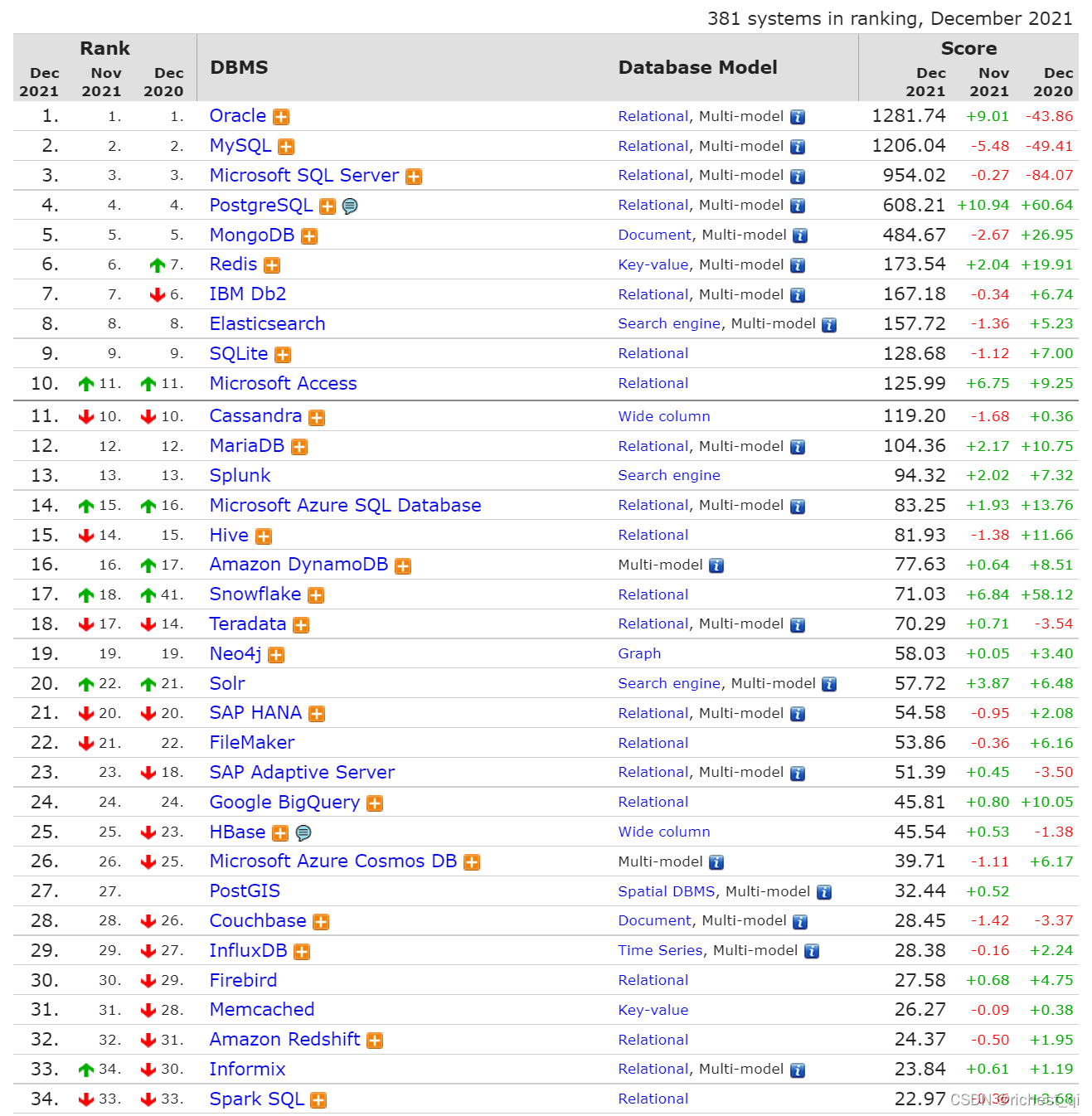The height and width of the screenshot is (1116, 1092).
Task: Click the plus icon beside InfluxDB
Action: click(302, 952)
